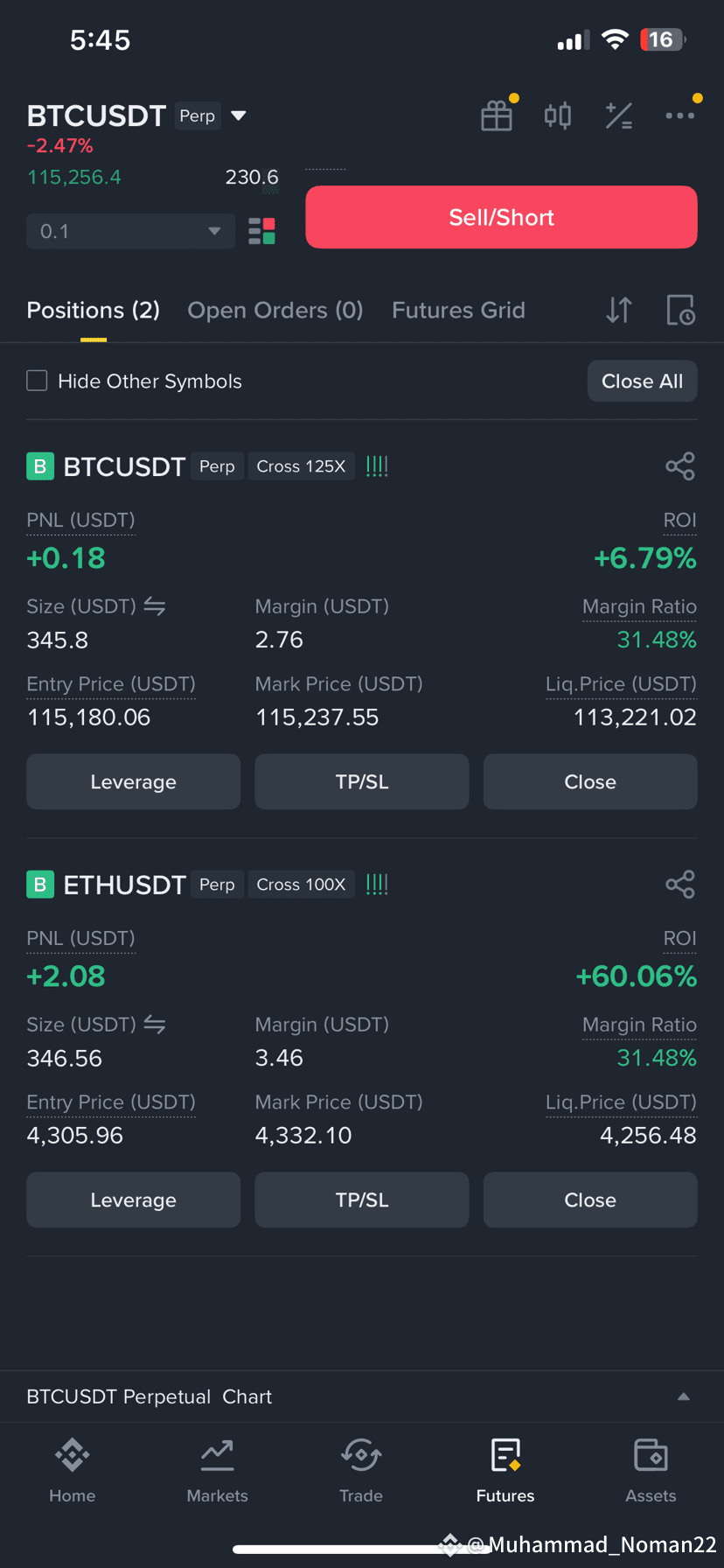724x1568 pixels.
Task: Tap Close All positions button
Action: (x=642, y=381)
